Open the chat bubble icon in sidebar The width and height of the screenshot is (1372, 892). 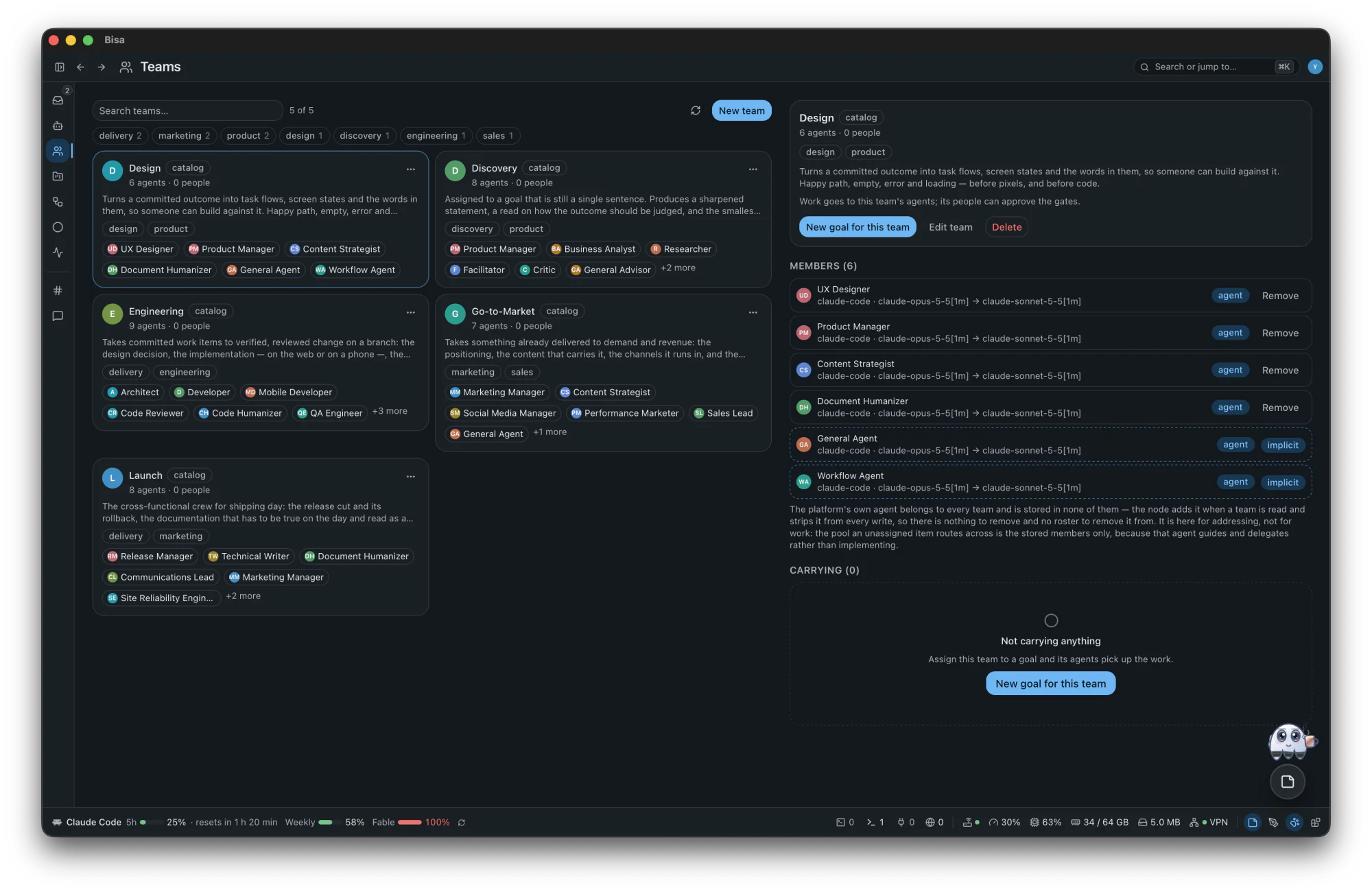point(58,316)
